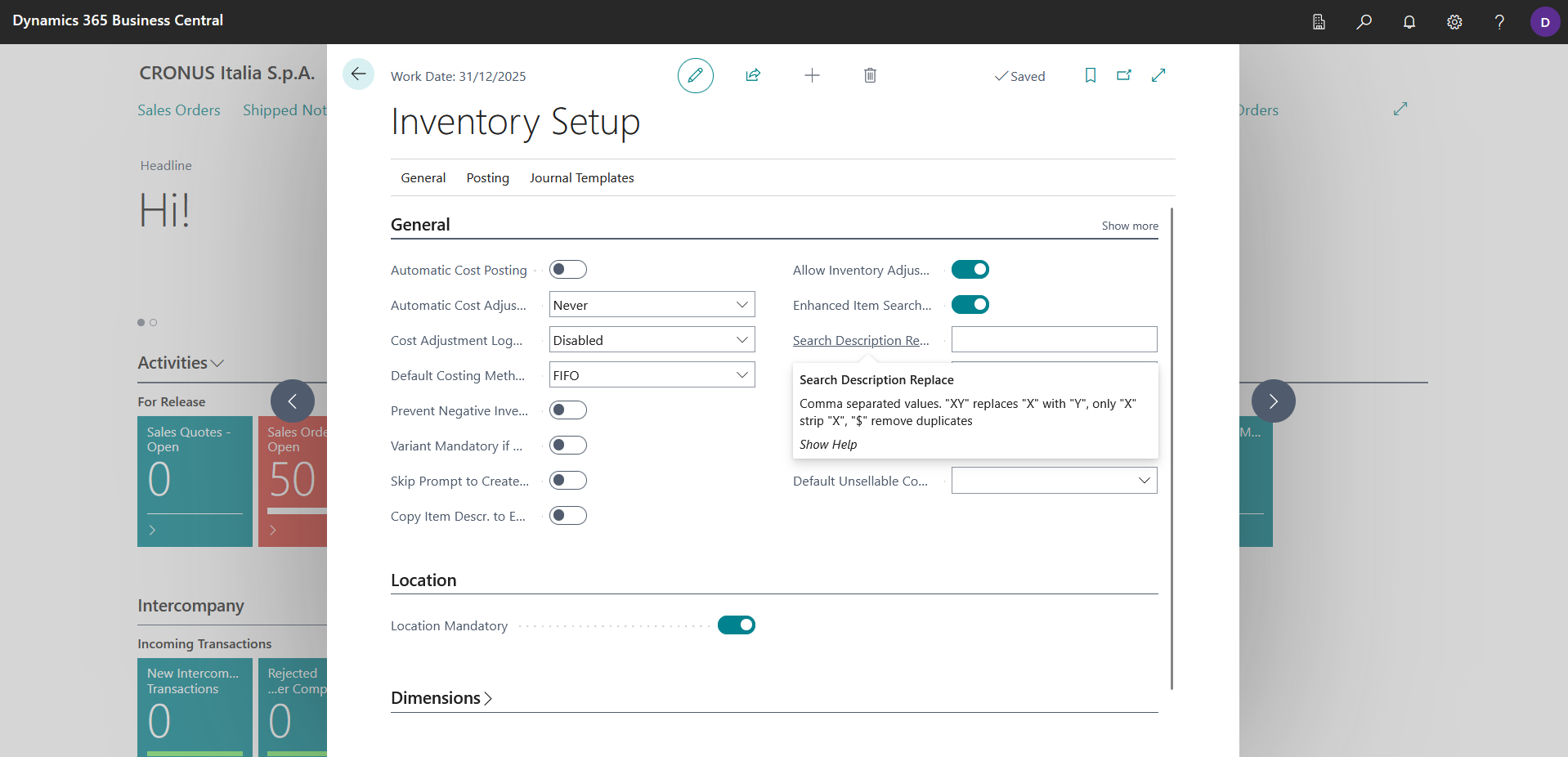Viewport: 1568px width, 757px height.
Task: Click the pencil edit icon
Action: [x=695, y=75]
